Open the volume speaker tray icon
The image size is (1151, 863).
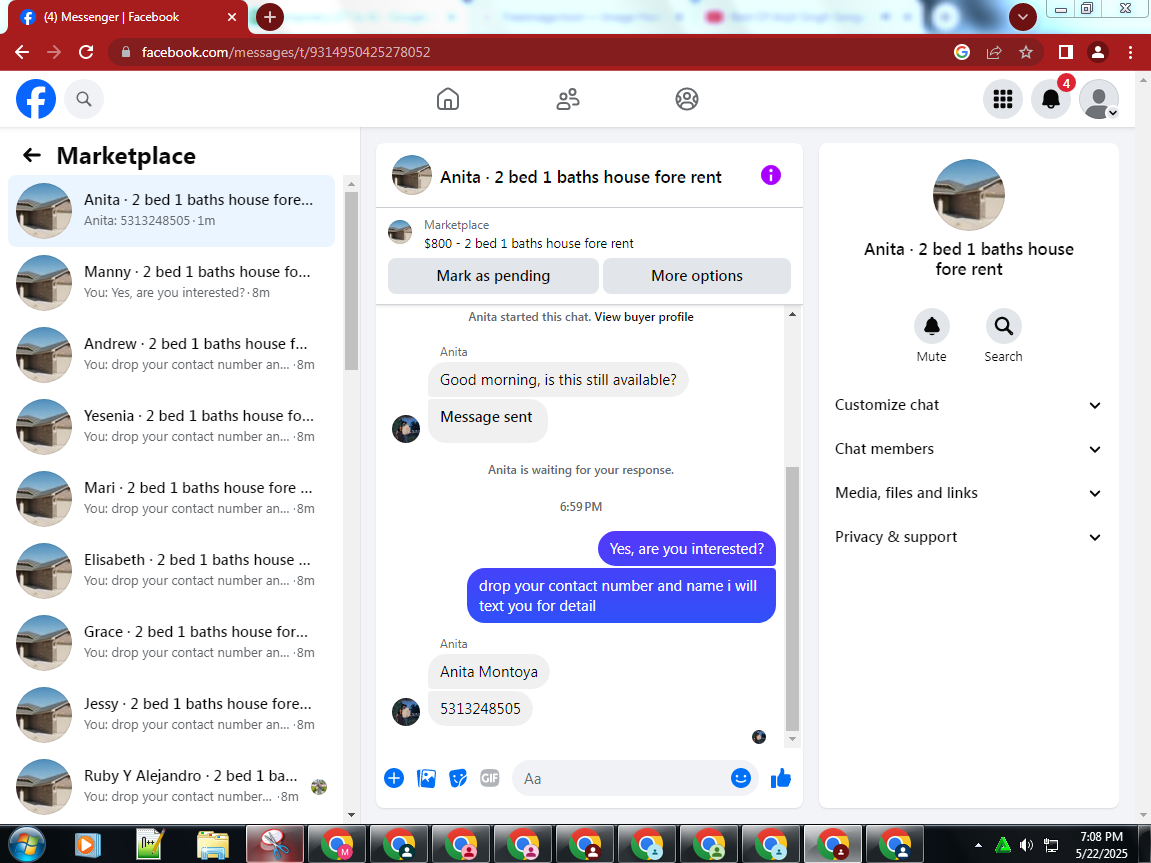(x=1027, y=845)
